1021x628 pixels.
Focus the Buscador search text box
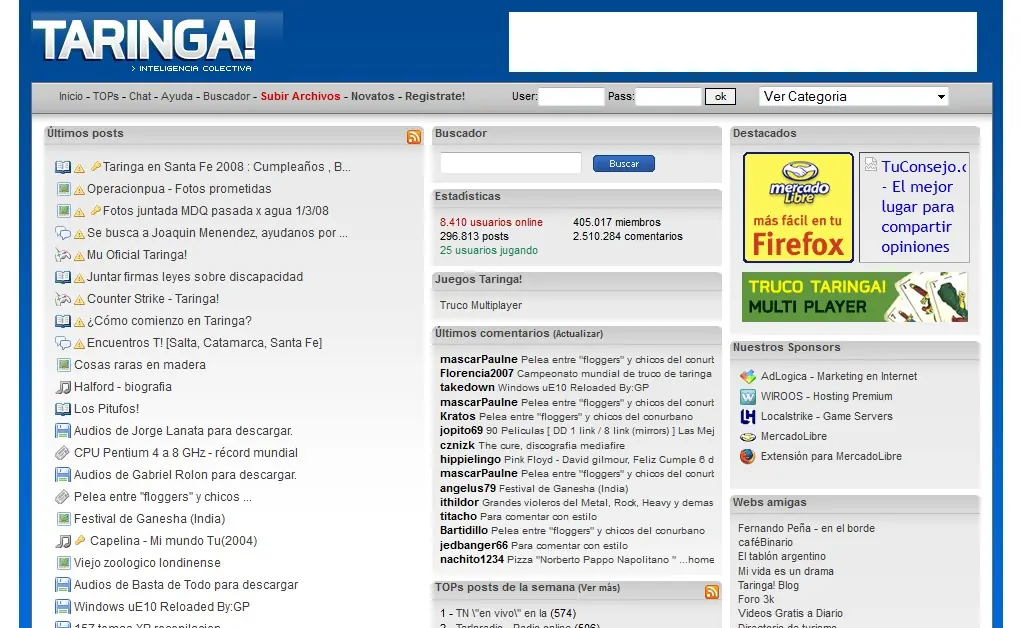tap(510, 163)
